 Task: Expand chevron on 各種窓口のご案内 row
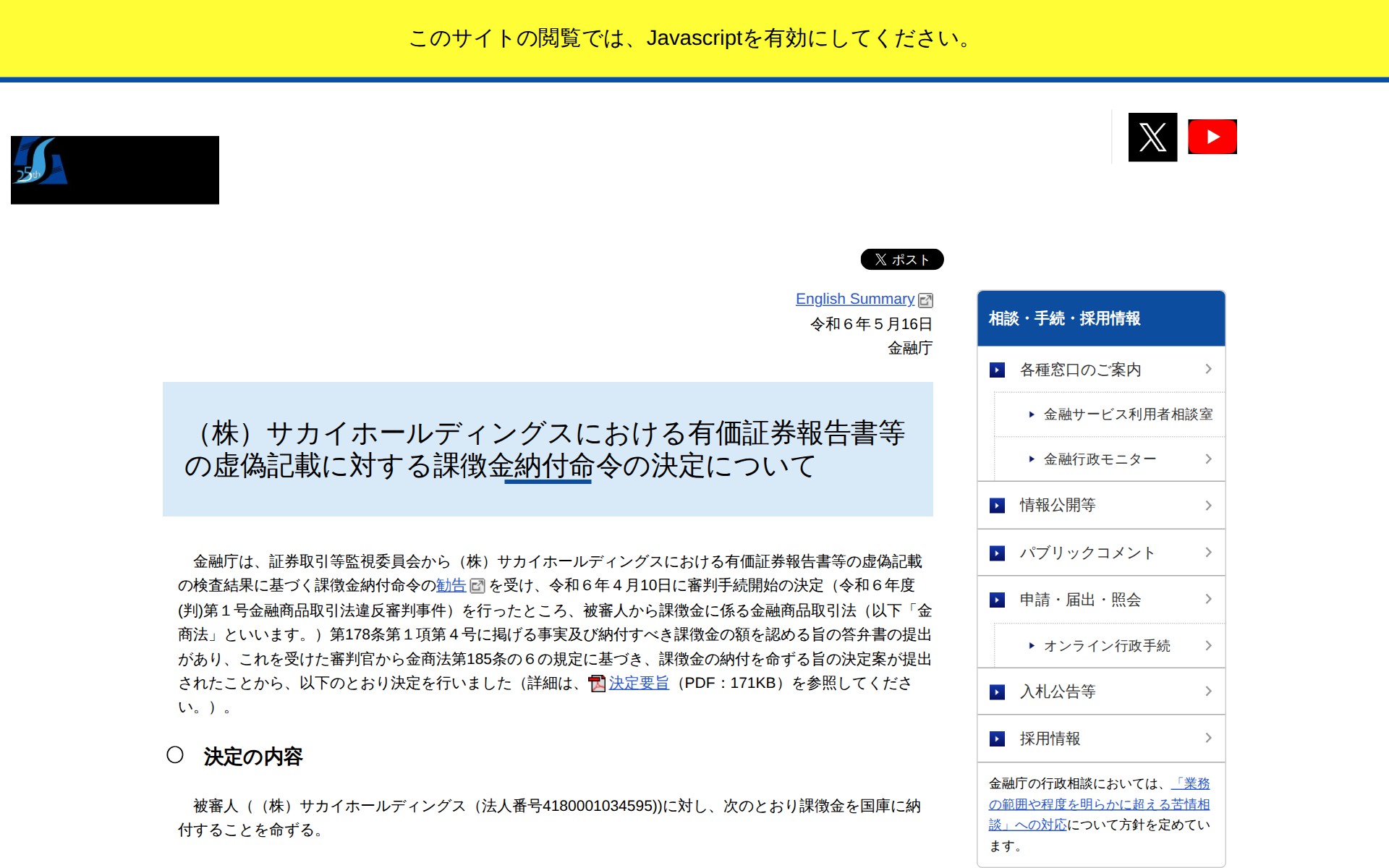[x=1208, y=369]
